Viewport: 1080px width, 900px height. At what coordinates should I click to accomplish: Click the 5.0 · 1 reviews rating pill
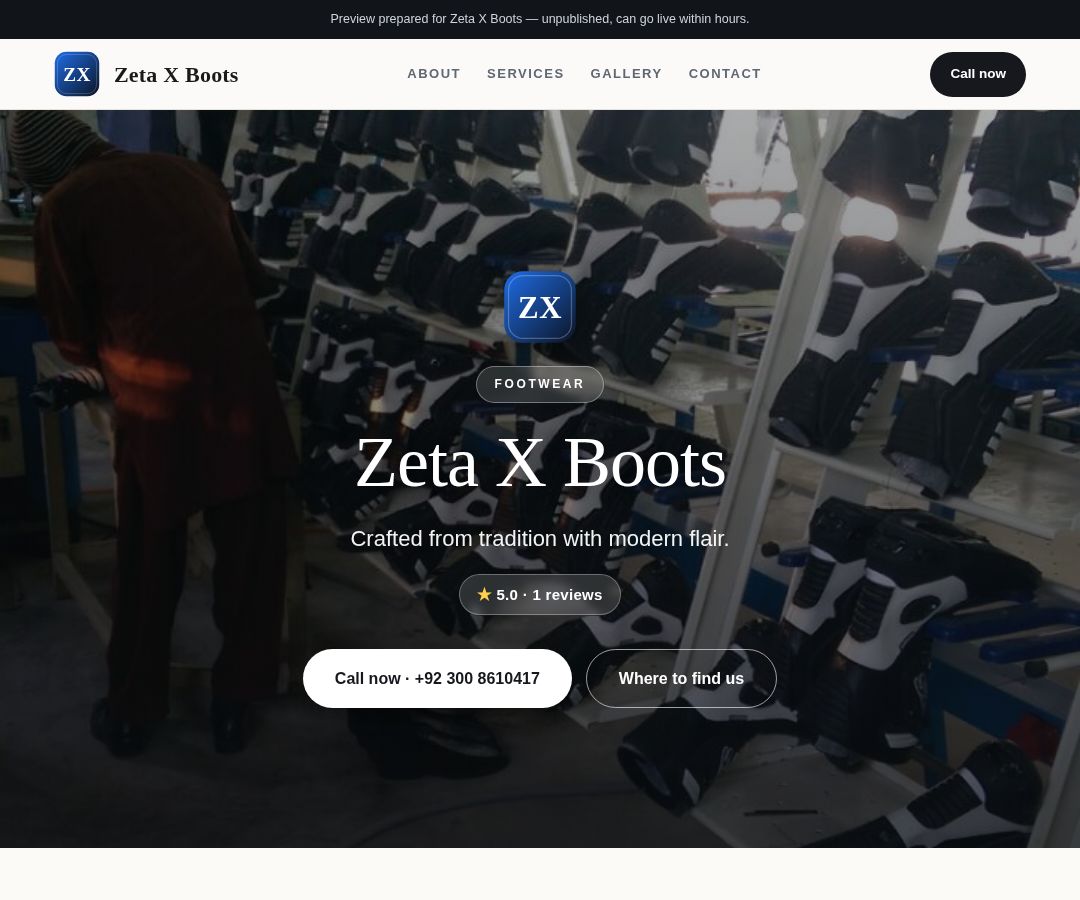[540, 594]
